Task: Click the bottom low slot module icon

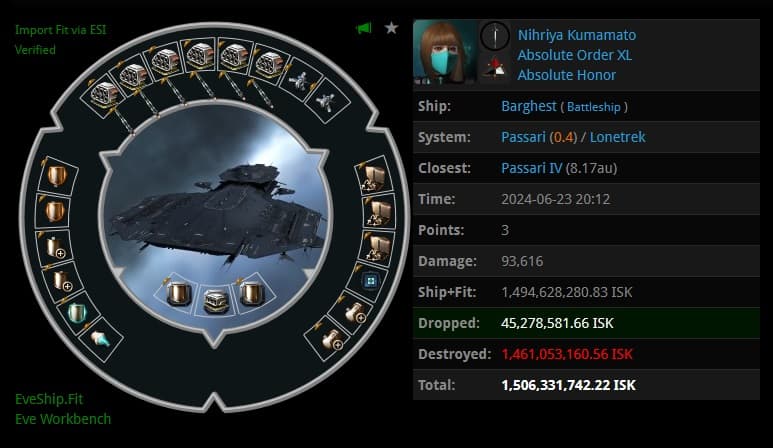Action: (333, 340)
